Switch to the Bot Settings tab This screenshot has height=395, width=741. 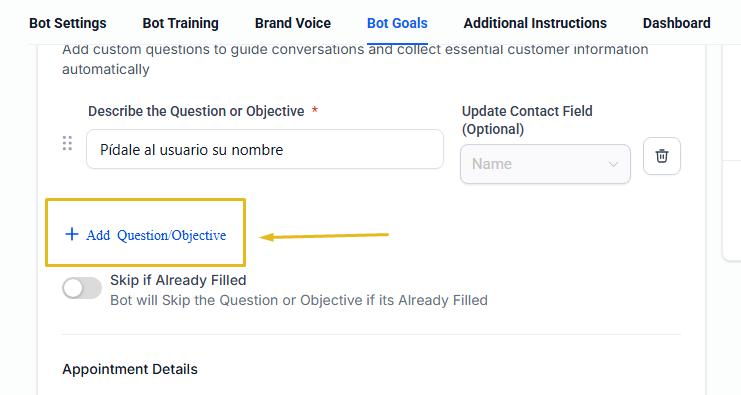pos(68,23)
